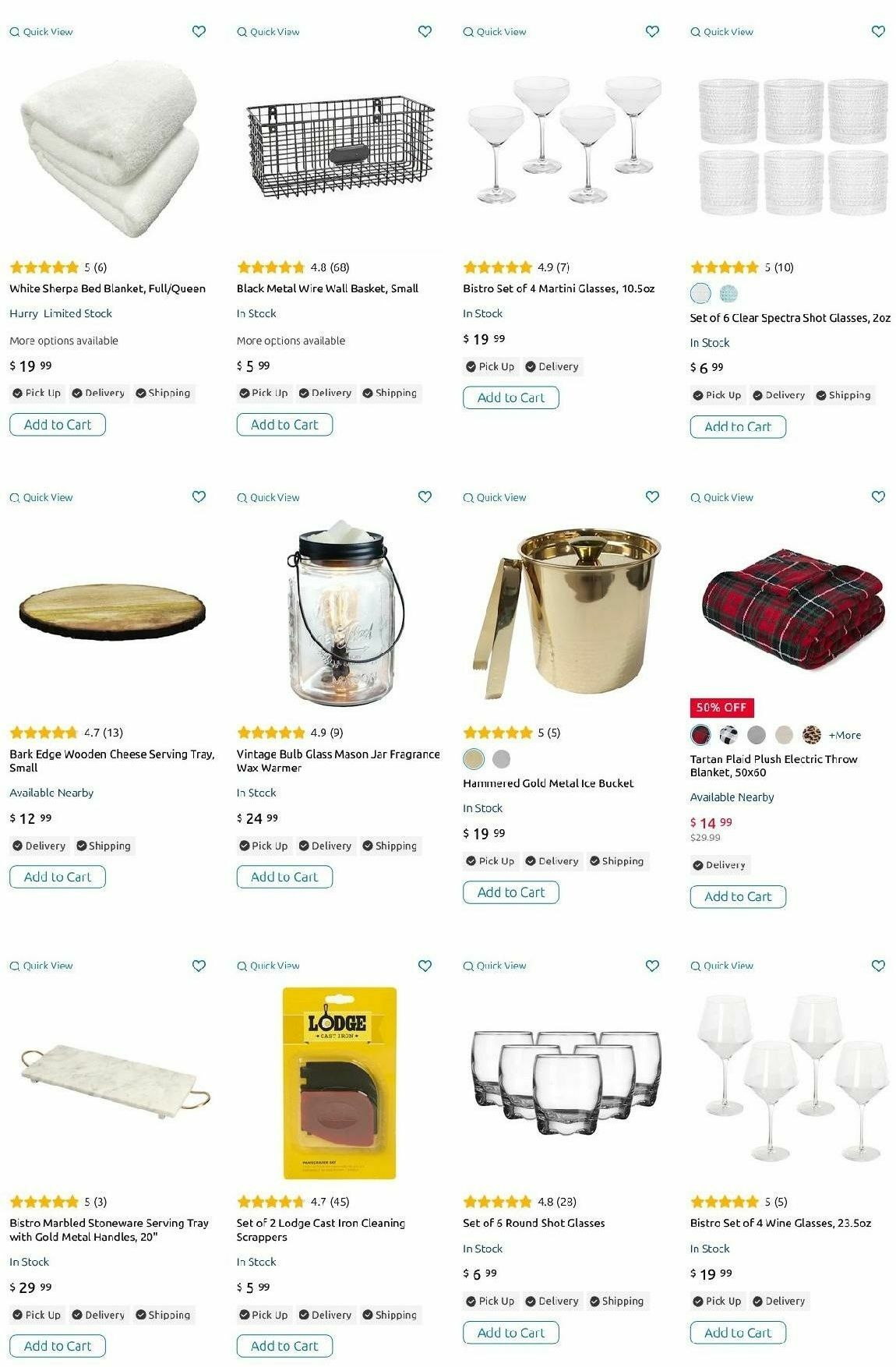Favorite the Tartan Plaid Electric Throw Blanket
Viewport: 896px width, 1367px height.
[x=878, y=496]
